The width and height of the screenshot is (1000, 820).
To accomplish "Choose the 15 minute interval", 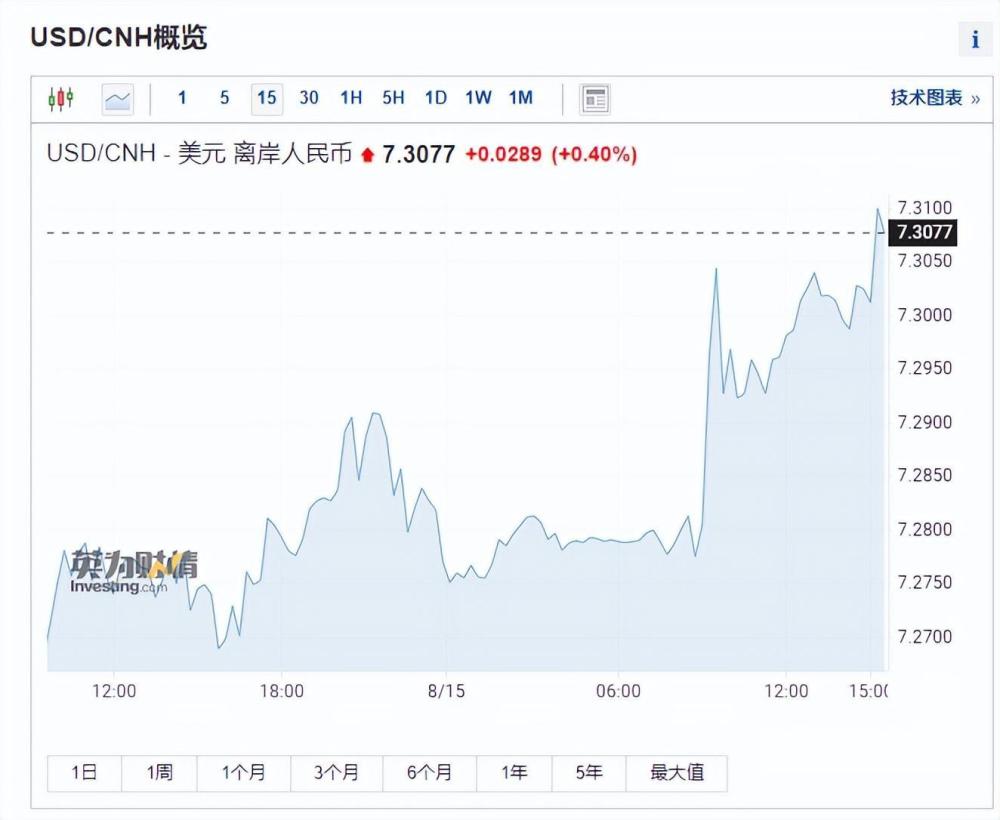I will [x=267, y=99].
